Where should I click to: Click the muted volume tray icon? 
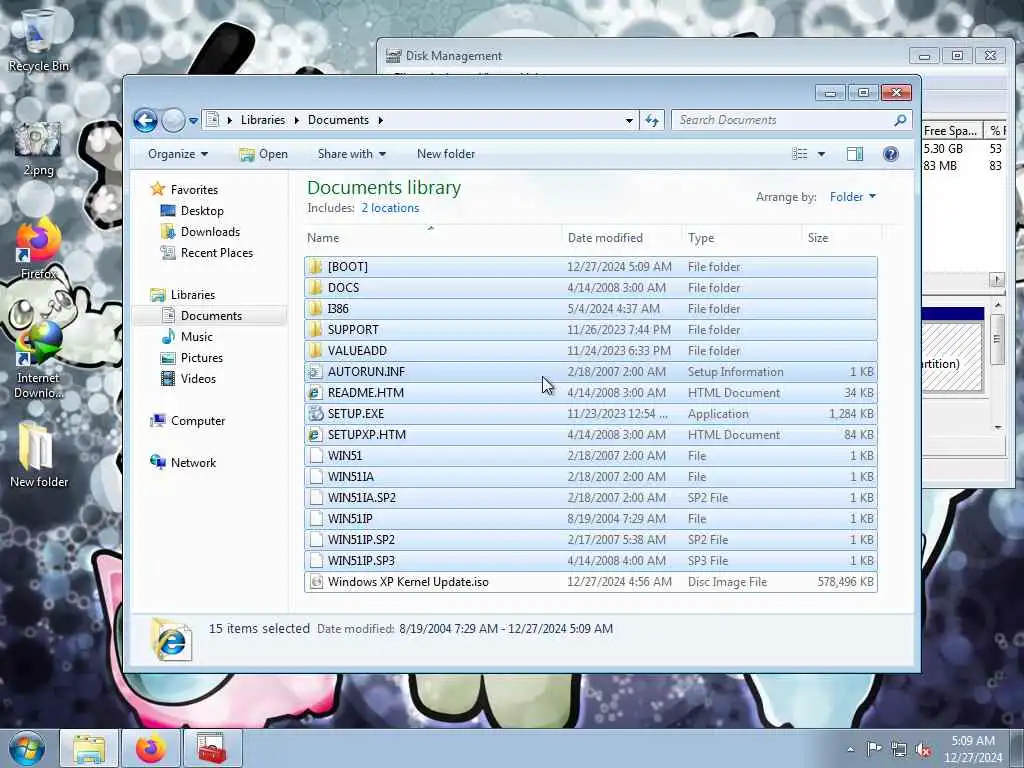[x=923, y=750]
